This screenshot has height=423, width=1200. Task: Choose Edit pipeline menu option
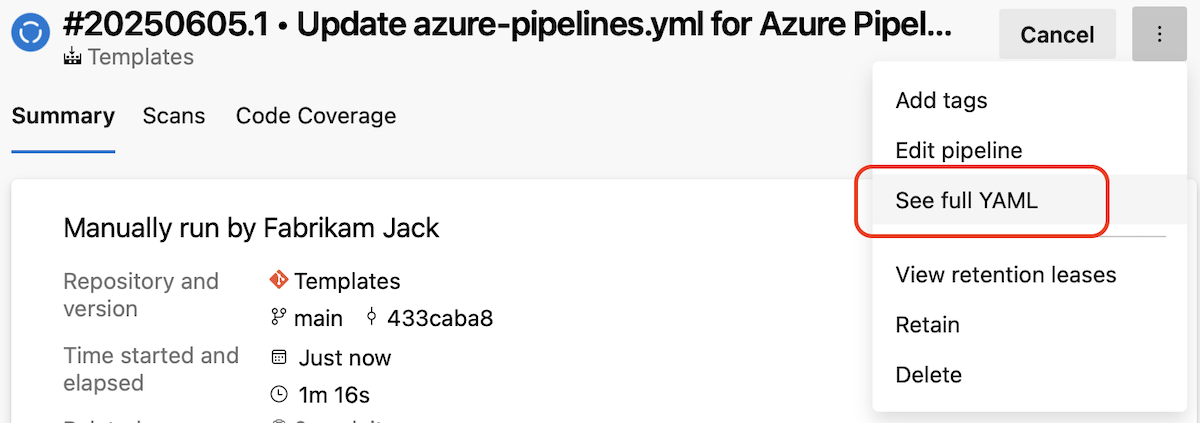(x=959, y=150)
